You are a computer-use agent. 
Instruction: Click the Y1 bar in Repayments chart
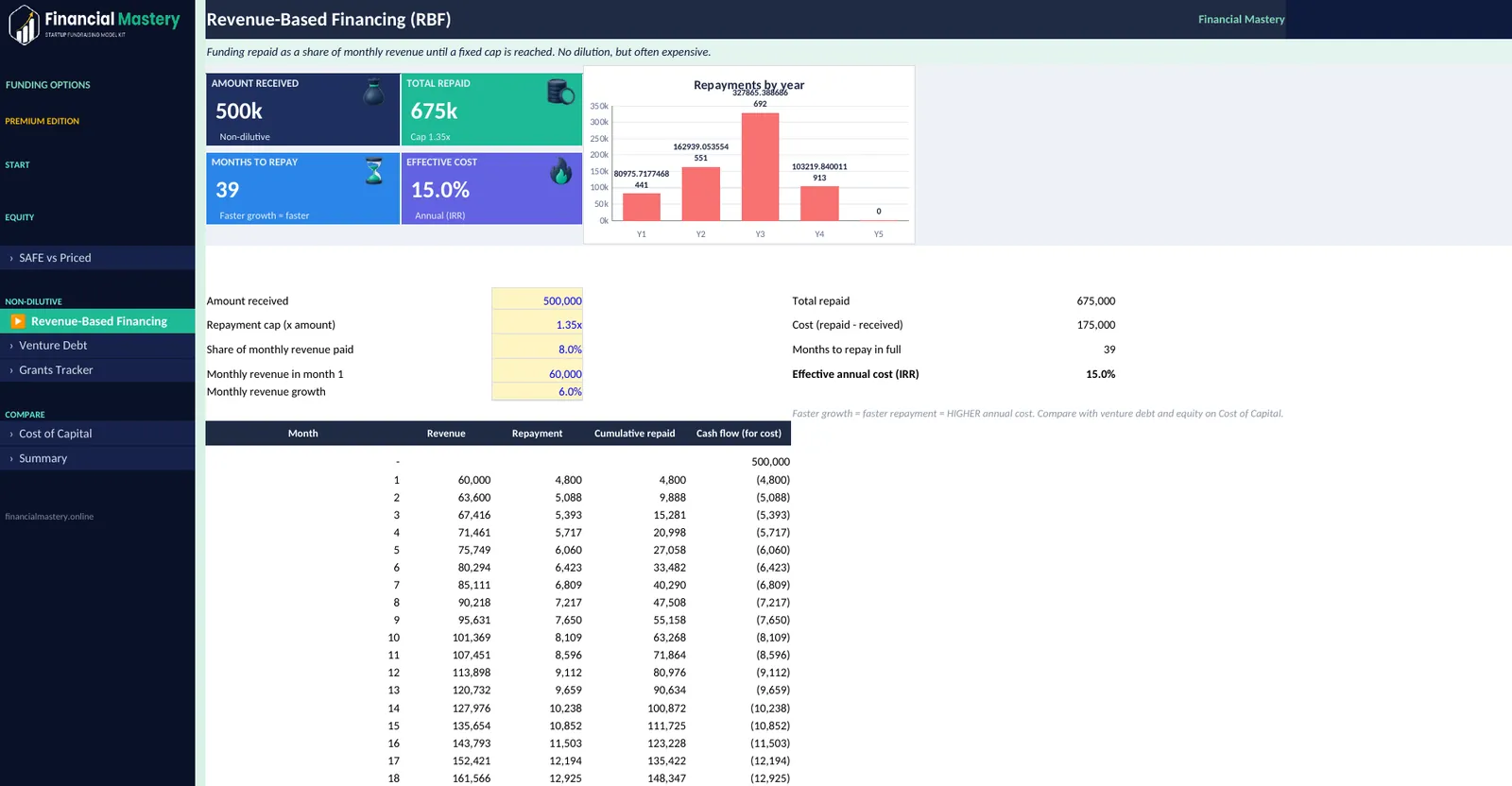click(x=642, y=206)
